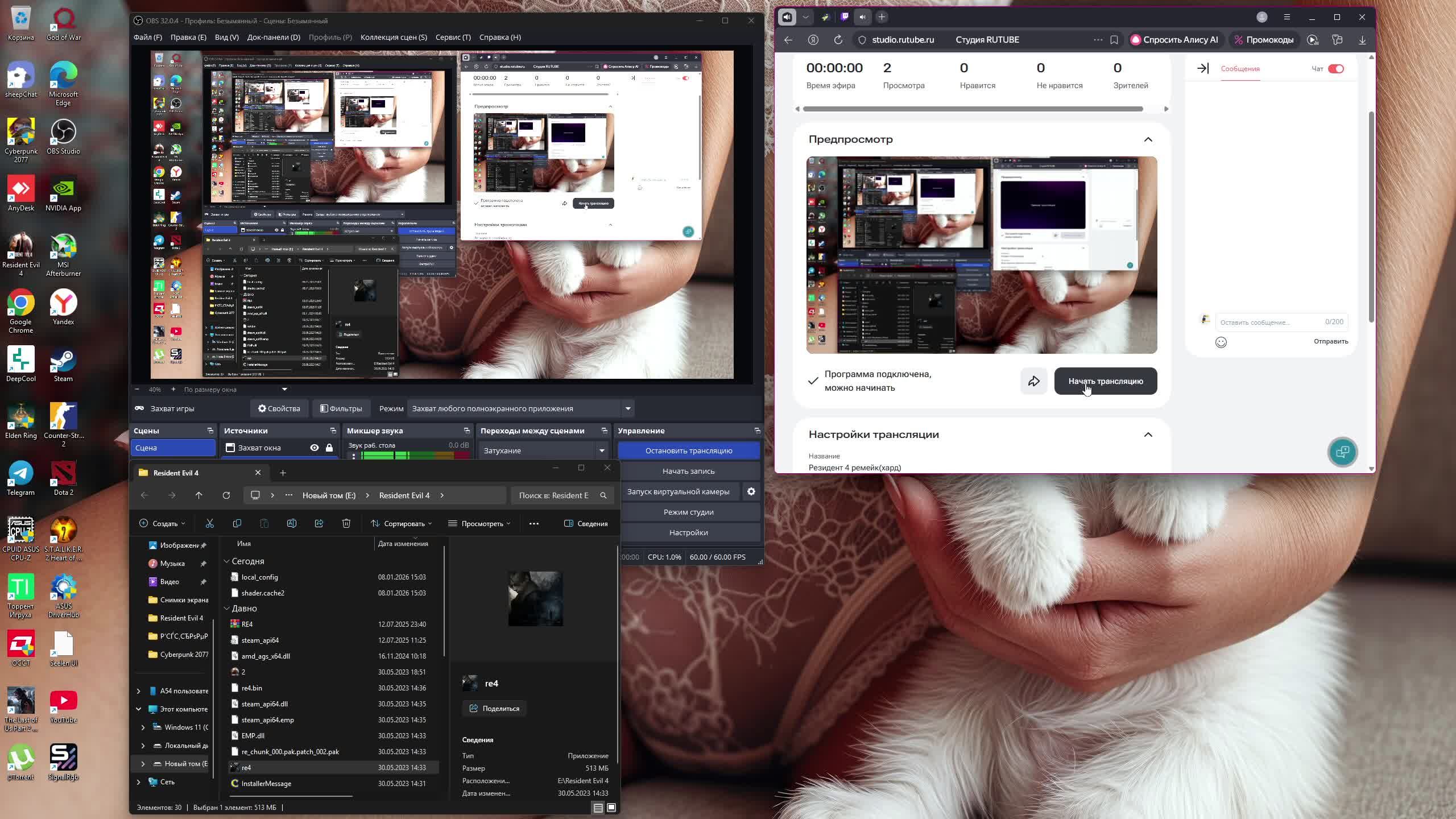Click the browser reload page icon
The image size is (1456, 819).
pyautogui.click(x=838, y=40)
